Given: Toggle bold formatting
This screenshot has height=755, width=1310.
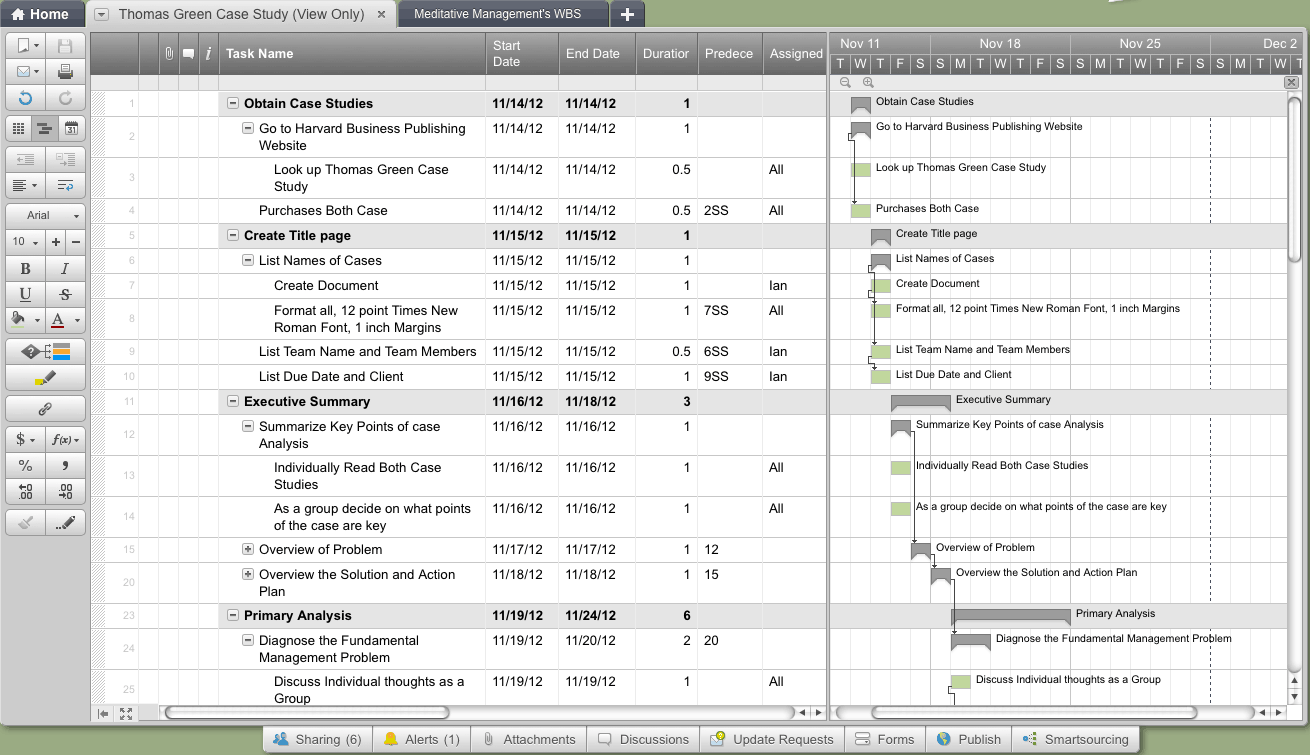Looking at the screenshot, I should click(25, 268).
